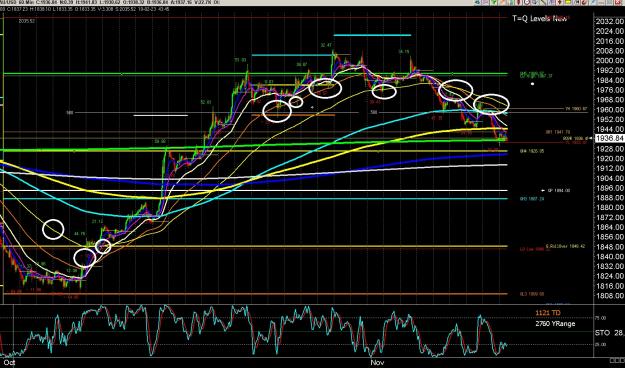Image resolution: width=625 pixels, height=368 pixels.
Task: Click the 1864.00 price axis label
Action: tap(609, 227)
